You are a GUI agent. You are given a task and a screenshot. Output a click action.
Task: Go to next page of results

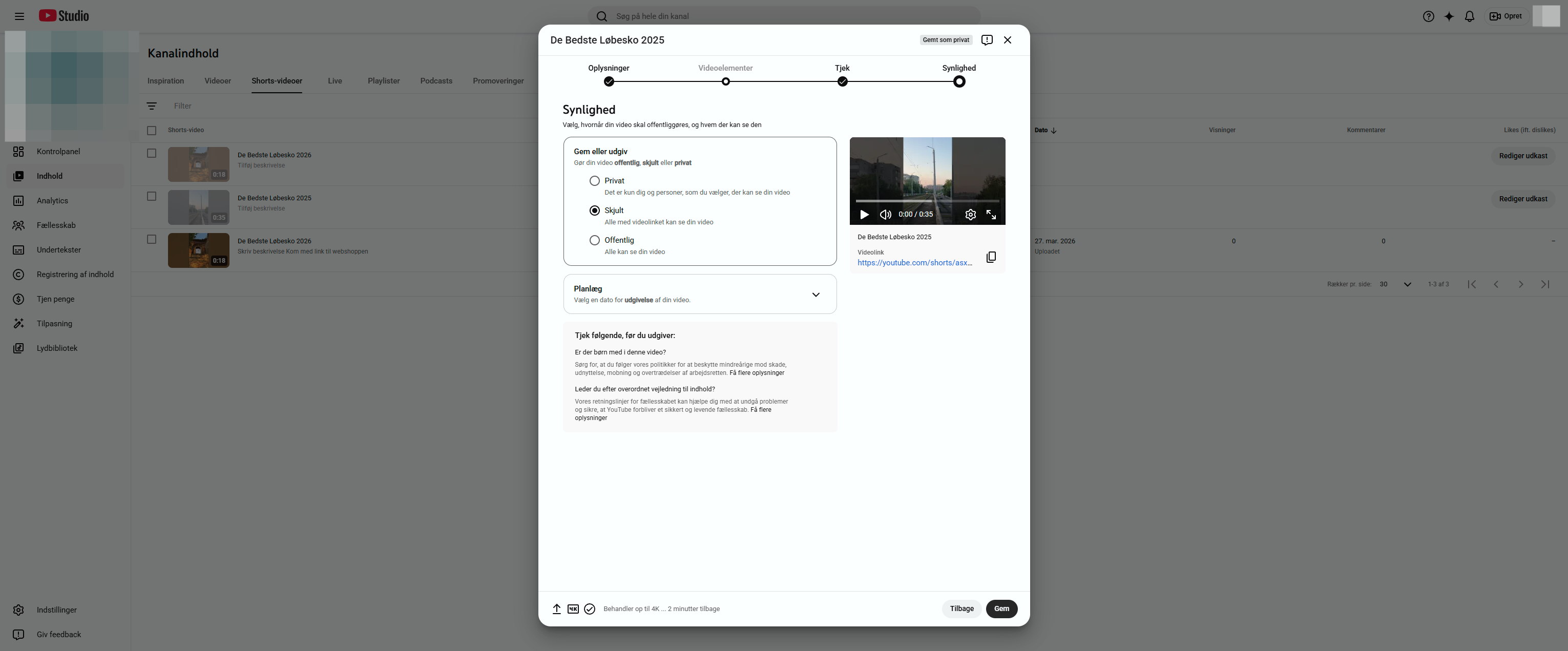click(x=1520, y=284)
